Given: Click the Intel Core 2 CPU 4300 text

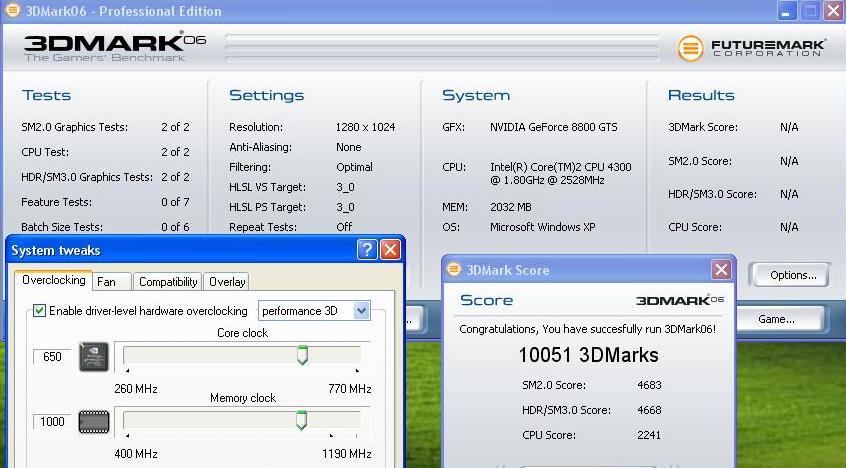Looking at the screenshot, I should (561, 174).
